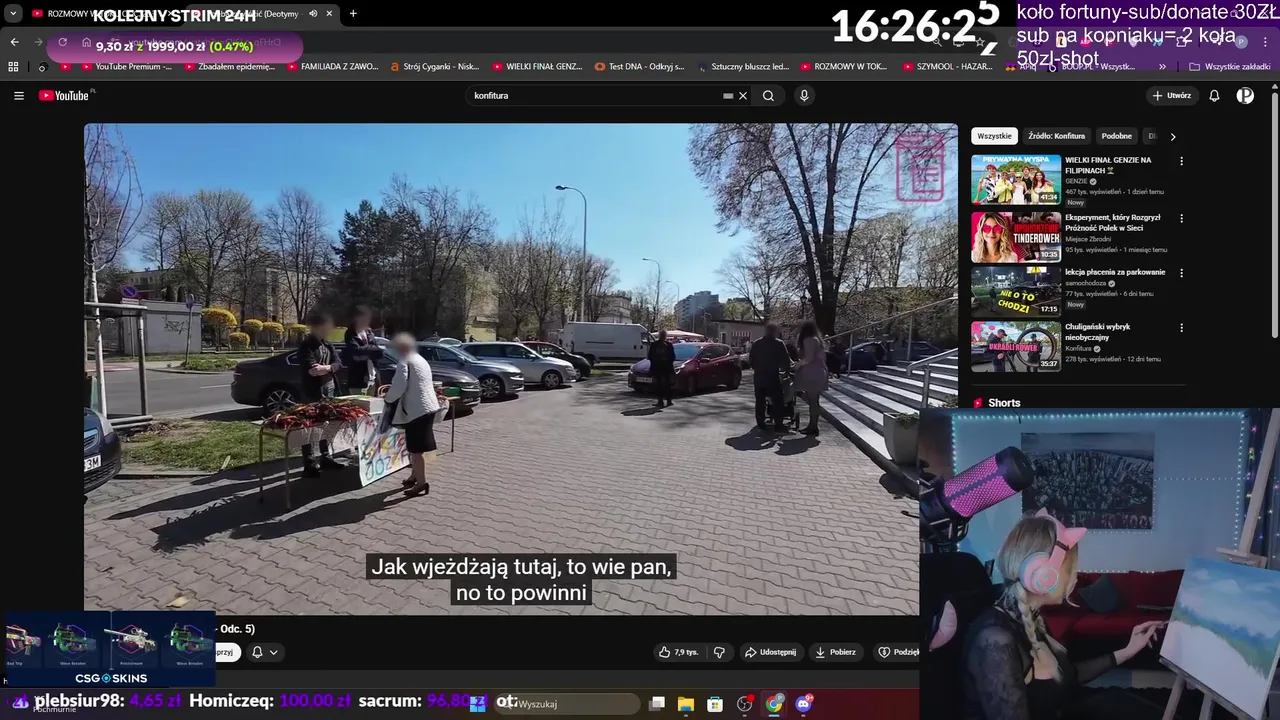Dislike the video with thumbs-down
The width and height of the screenshot is (1280, 720).
[719, 652]
